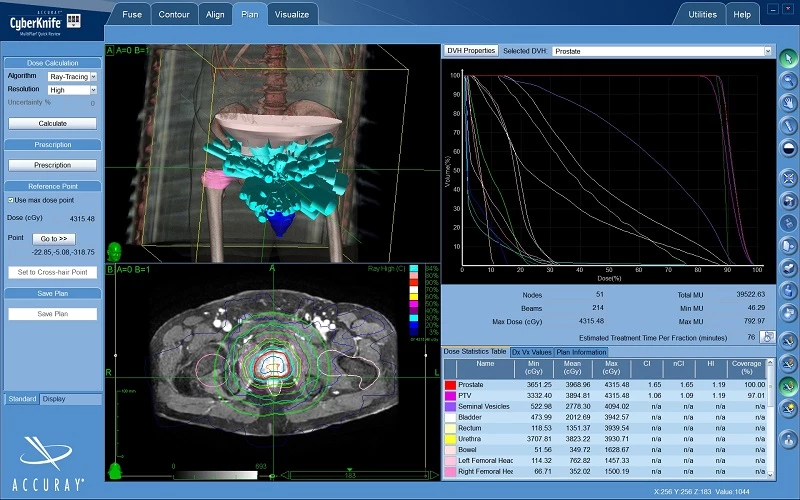The height and width of the screenshot is (500, 800).
Task: Click the Go to >> button
Action: point(54,239)
